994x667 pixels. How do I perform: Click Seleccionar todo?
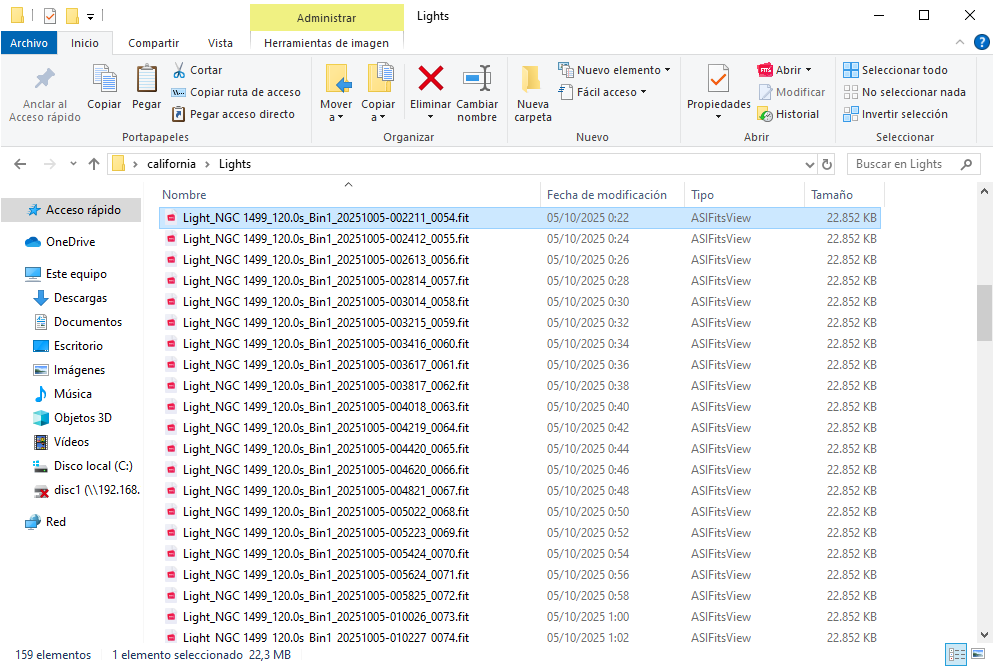tap(895, 70)
